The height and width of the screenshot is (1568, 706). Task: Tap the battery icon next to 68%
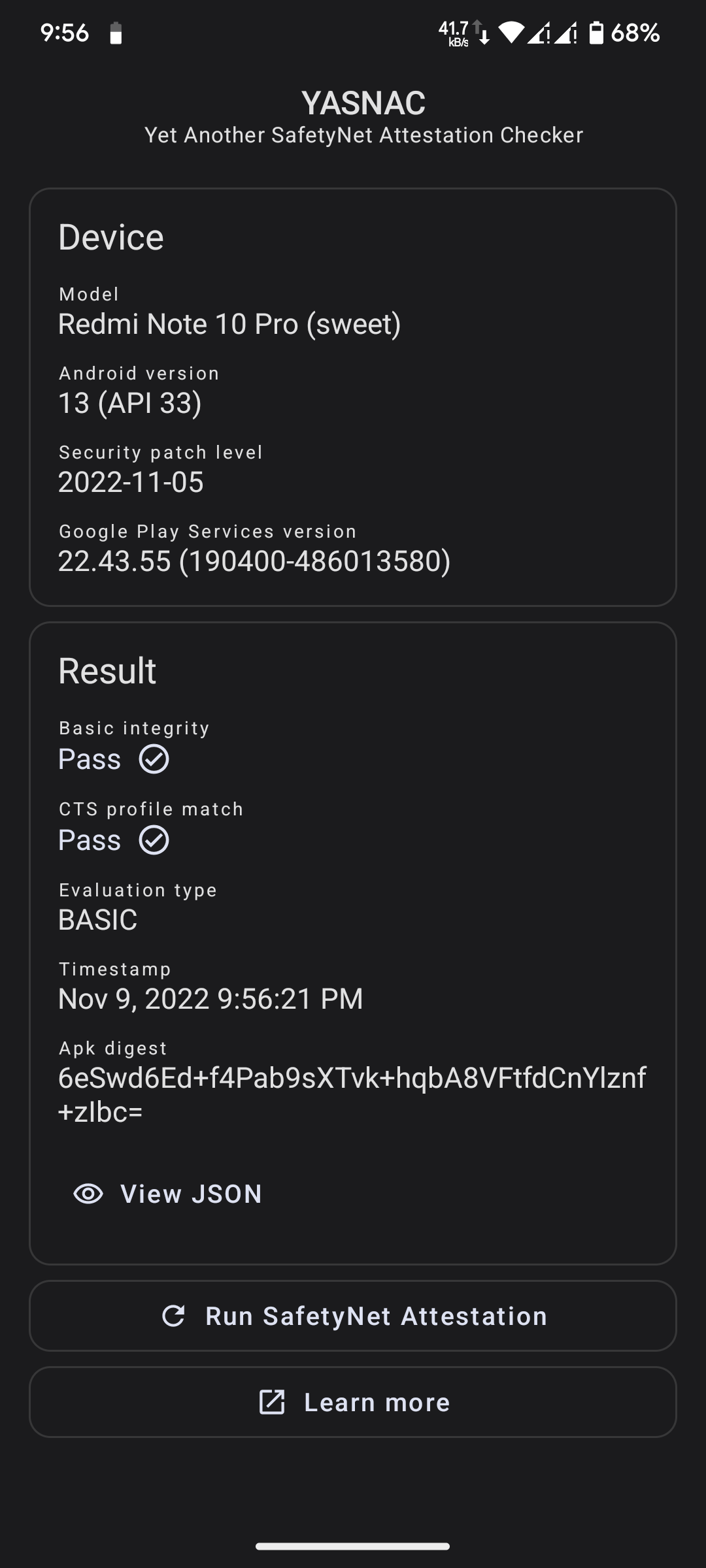[x=596, y=32]
